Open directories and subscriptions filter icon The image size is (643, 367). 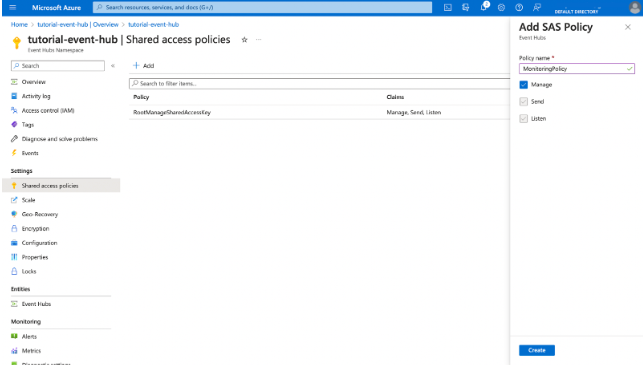465,7
